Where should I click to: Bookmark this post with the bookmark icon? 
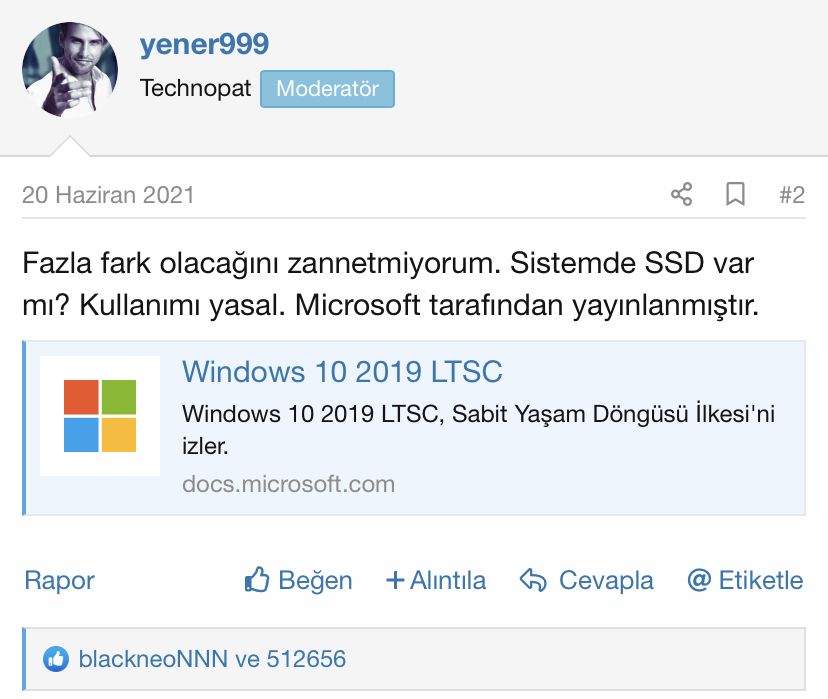point(735,194)
